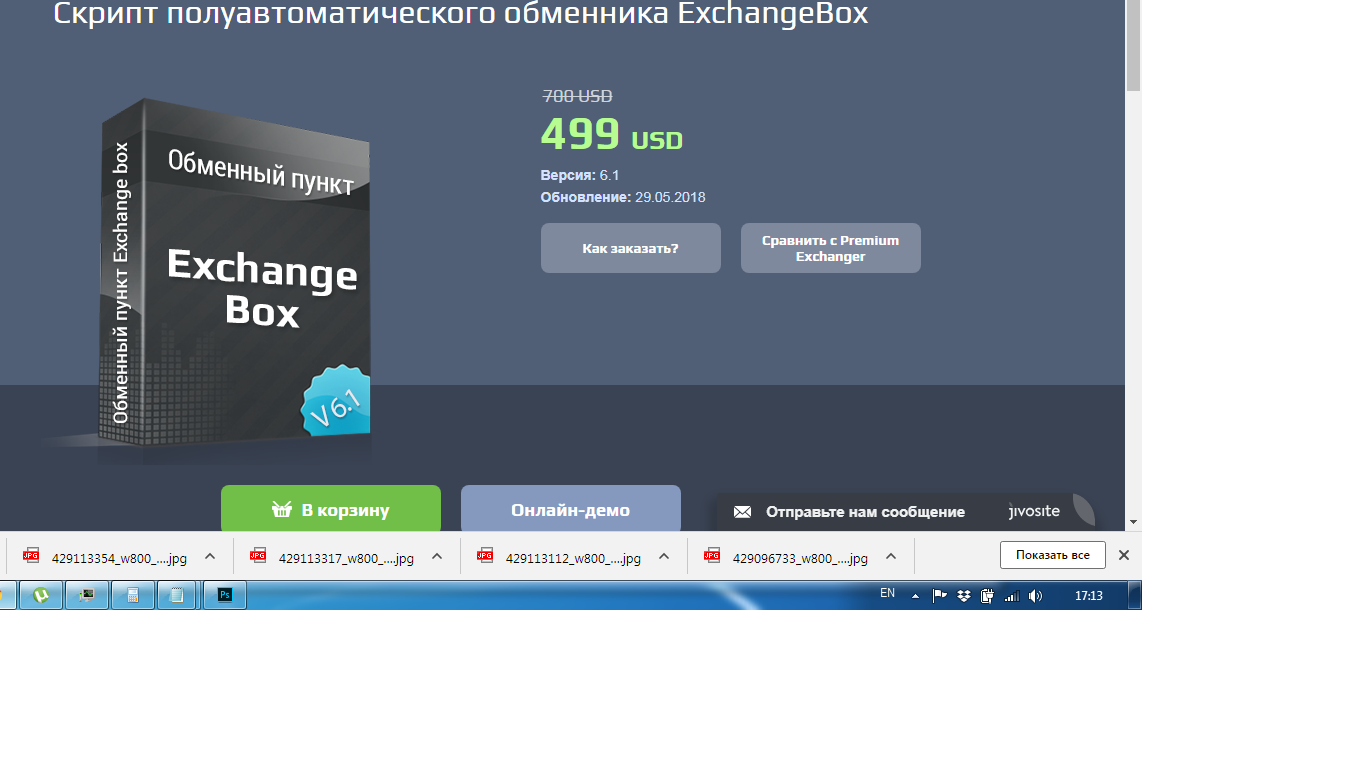Add ExchangeBox to cart with В корзину
1366x768 pixels.
pyautogui.click(x=330, y=510)
